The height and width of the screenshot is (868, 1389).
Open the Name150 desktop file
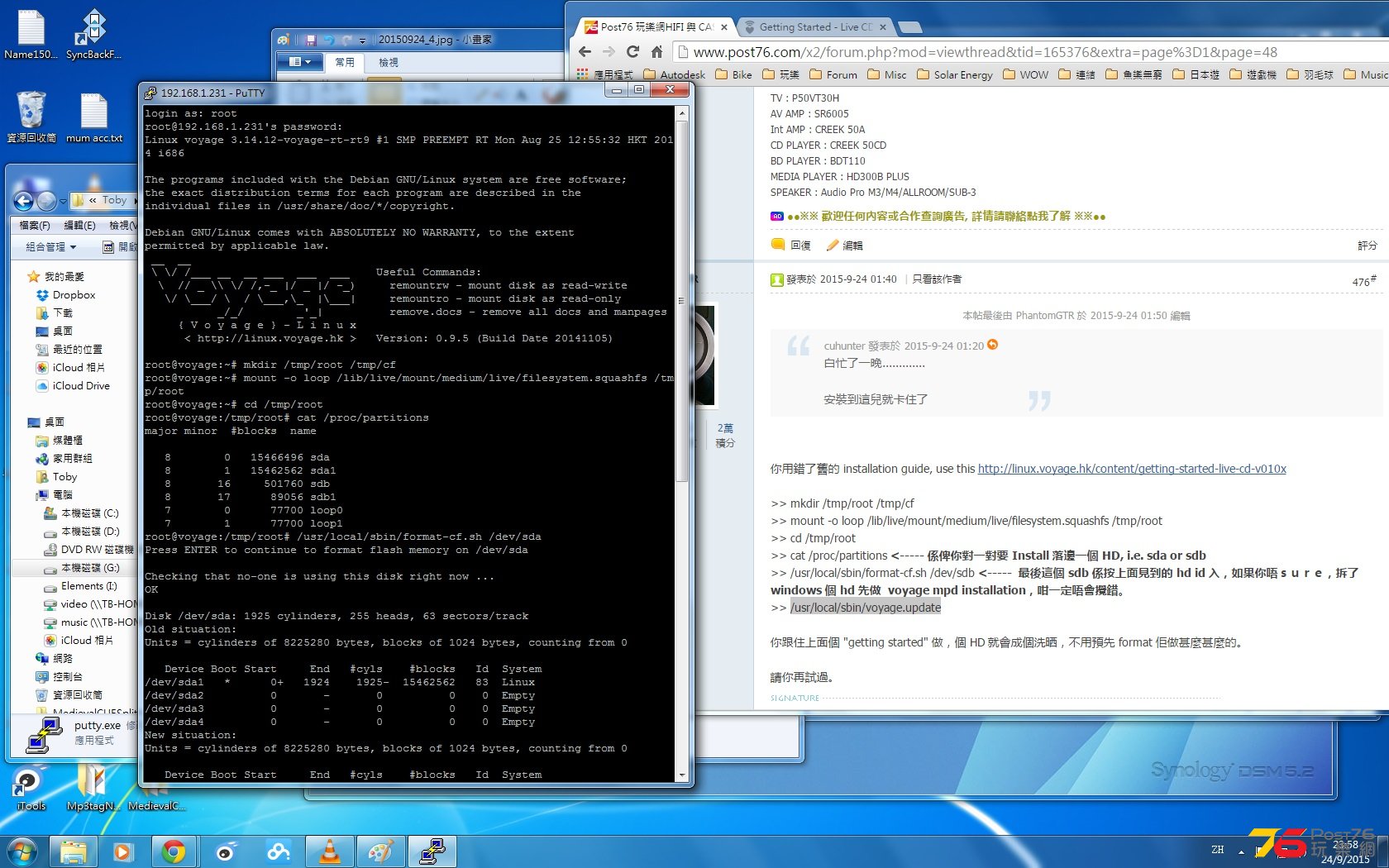pos(31,33)
